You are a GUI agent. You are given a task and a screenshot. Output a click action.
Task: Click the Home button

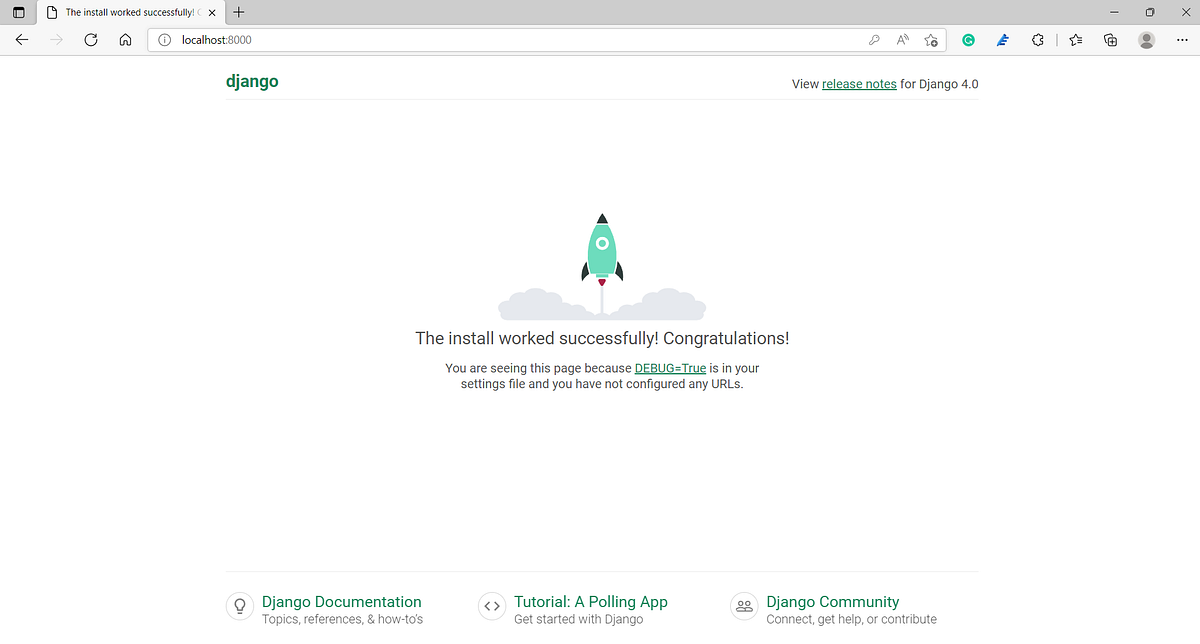click(126, 40)
